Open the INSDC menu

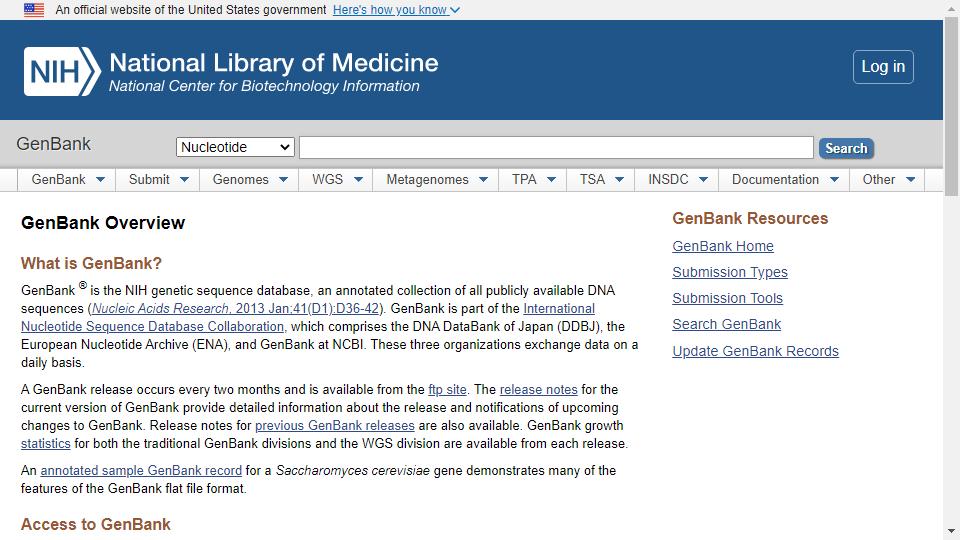[x=677, y=179]
